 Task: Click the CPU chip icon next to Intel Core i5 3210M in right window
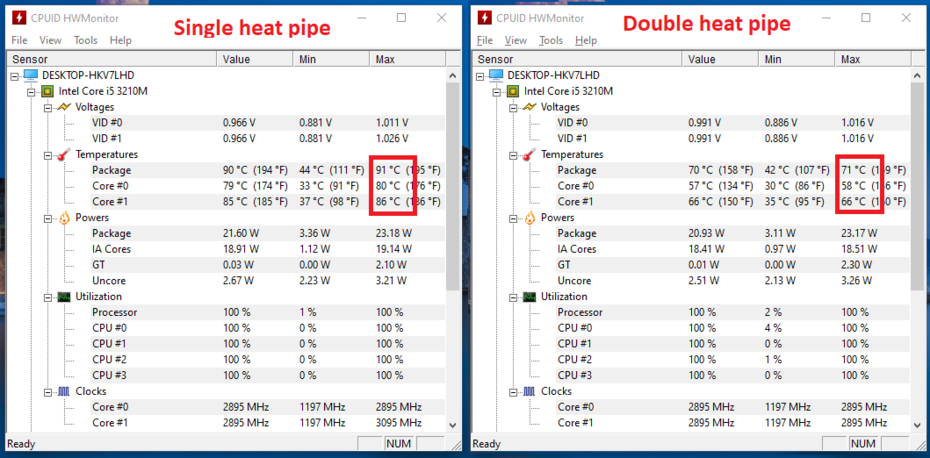[512, 91]
